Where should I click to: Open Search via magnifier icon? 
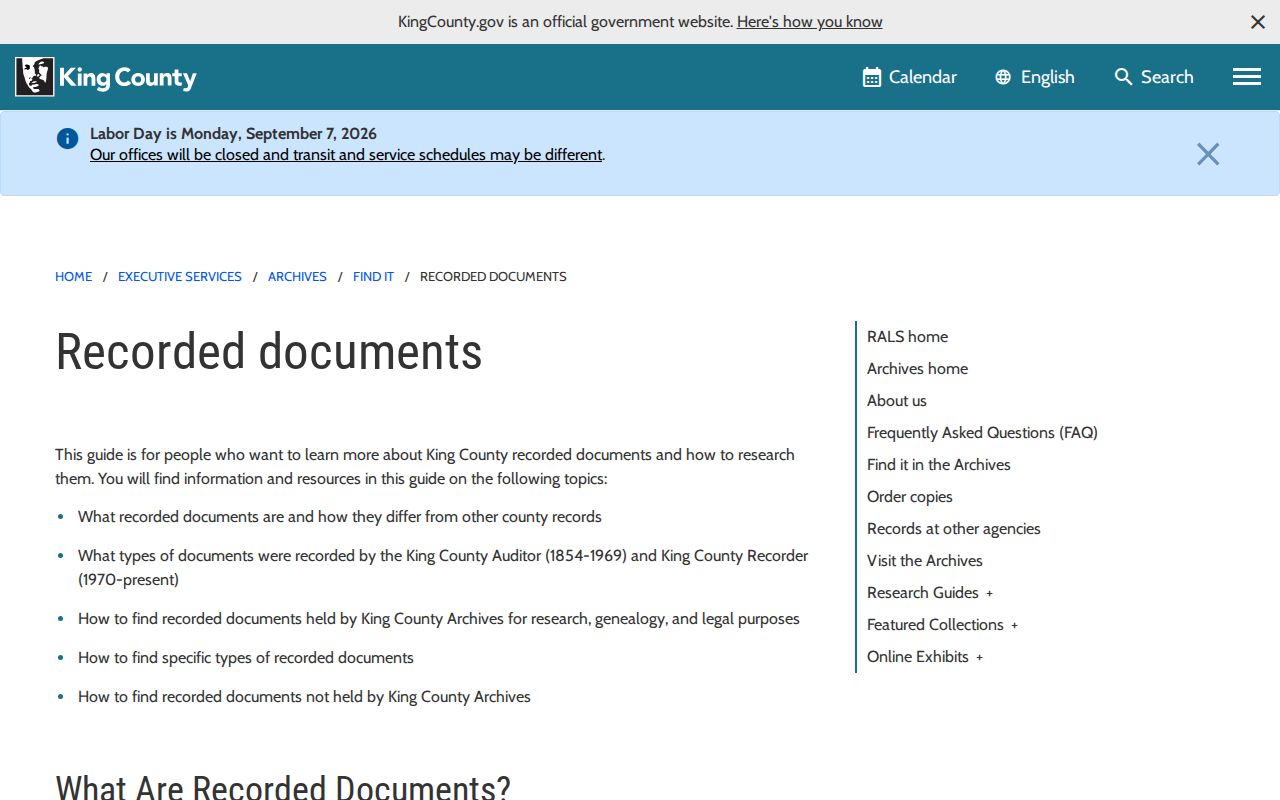(x=1154, y=77)
